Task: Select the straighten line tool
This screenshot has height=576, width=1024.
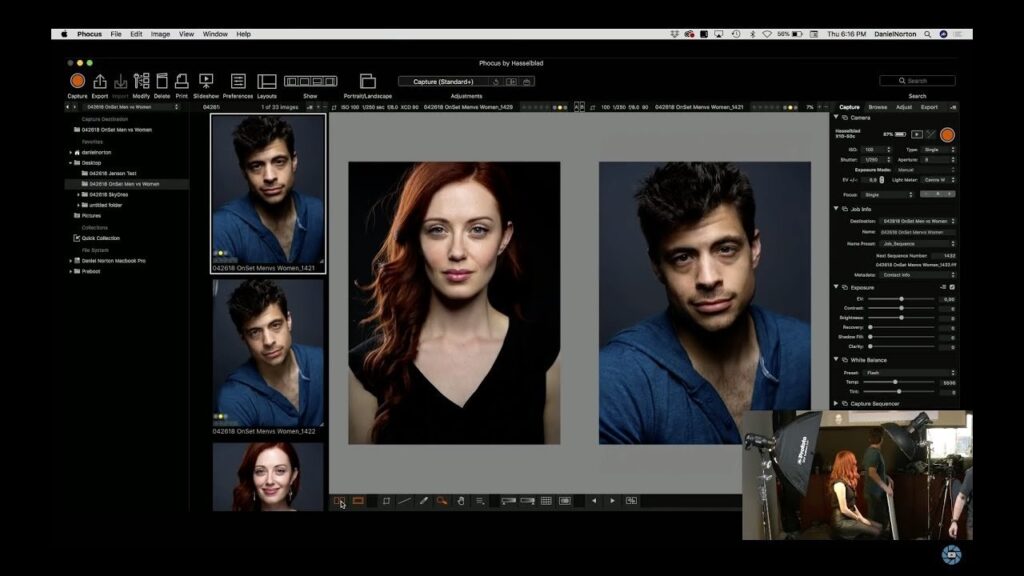Action: pyautogui.click(x=404, y=501)
